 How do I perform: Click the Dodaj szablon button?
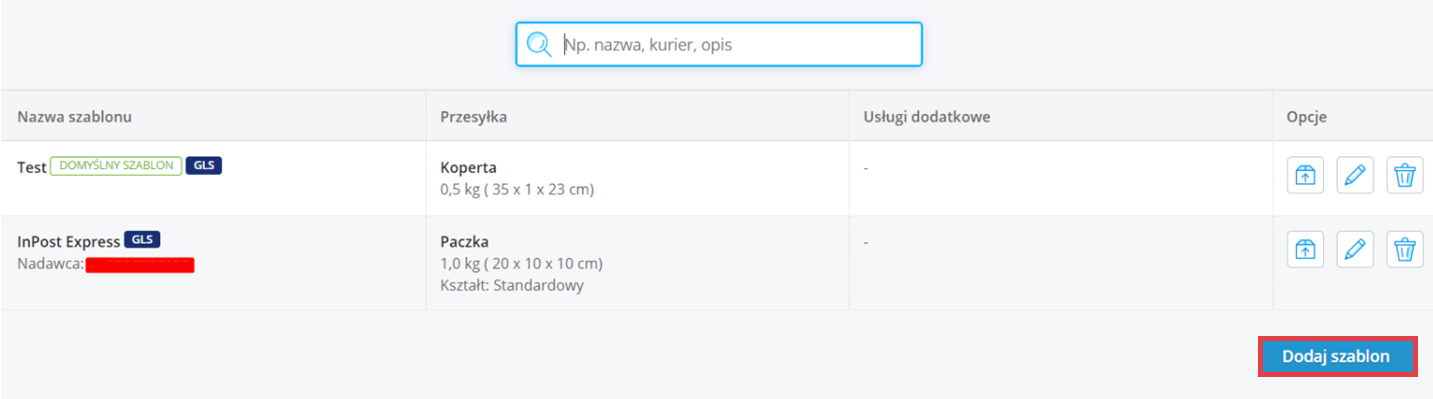pyautogui.click(x=1336, y=357)
